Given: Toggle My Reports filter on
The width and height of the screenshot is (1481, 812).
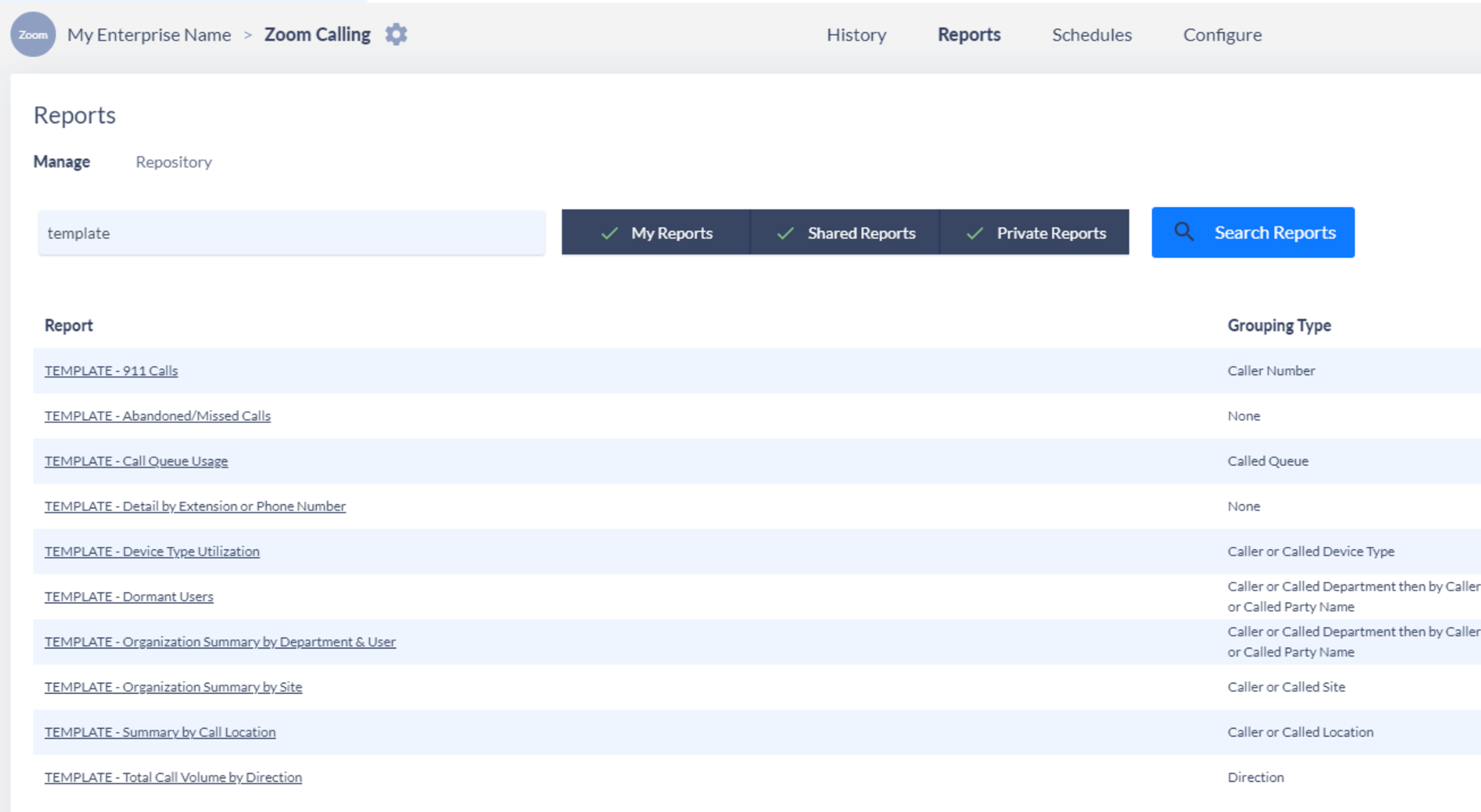Looking at the screenshot, I should (x=655, y=232).
